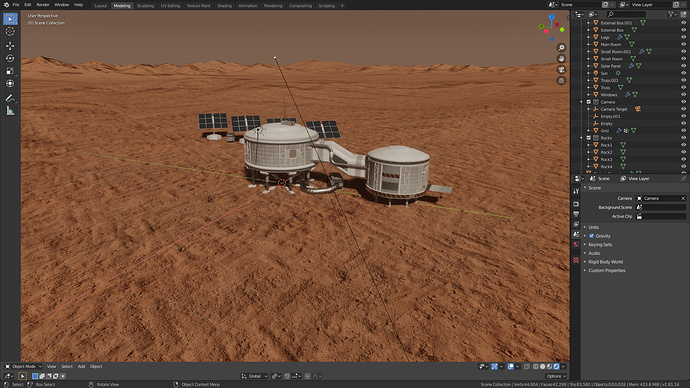
Task: Toggle camera view icon in viewport
Action: click(x=561, y=70)
